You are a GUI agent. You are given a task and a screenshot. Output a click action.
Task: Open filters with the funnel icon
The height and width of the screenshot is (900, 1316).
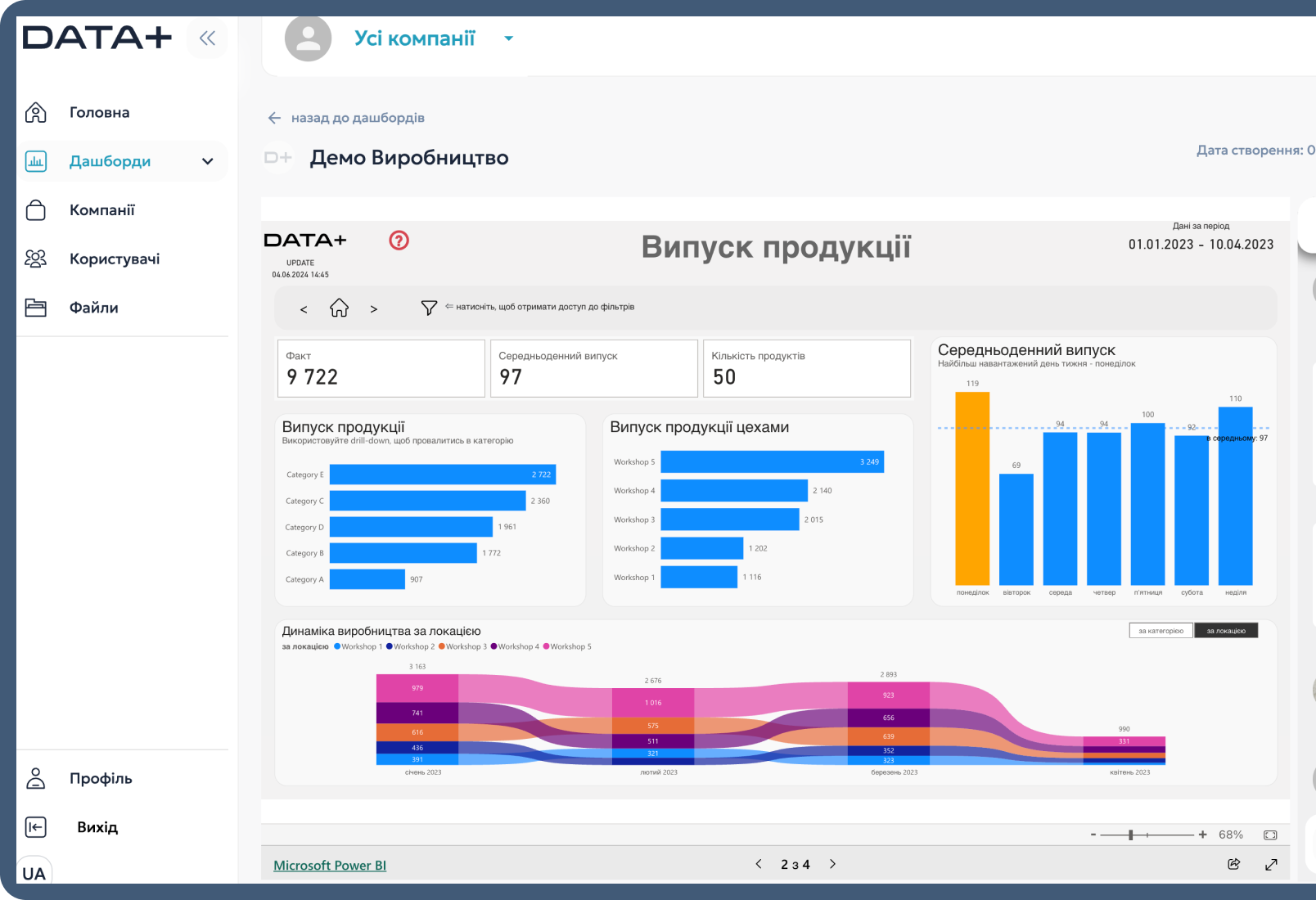click(x=429, y=308)
